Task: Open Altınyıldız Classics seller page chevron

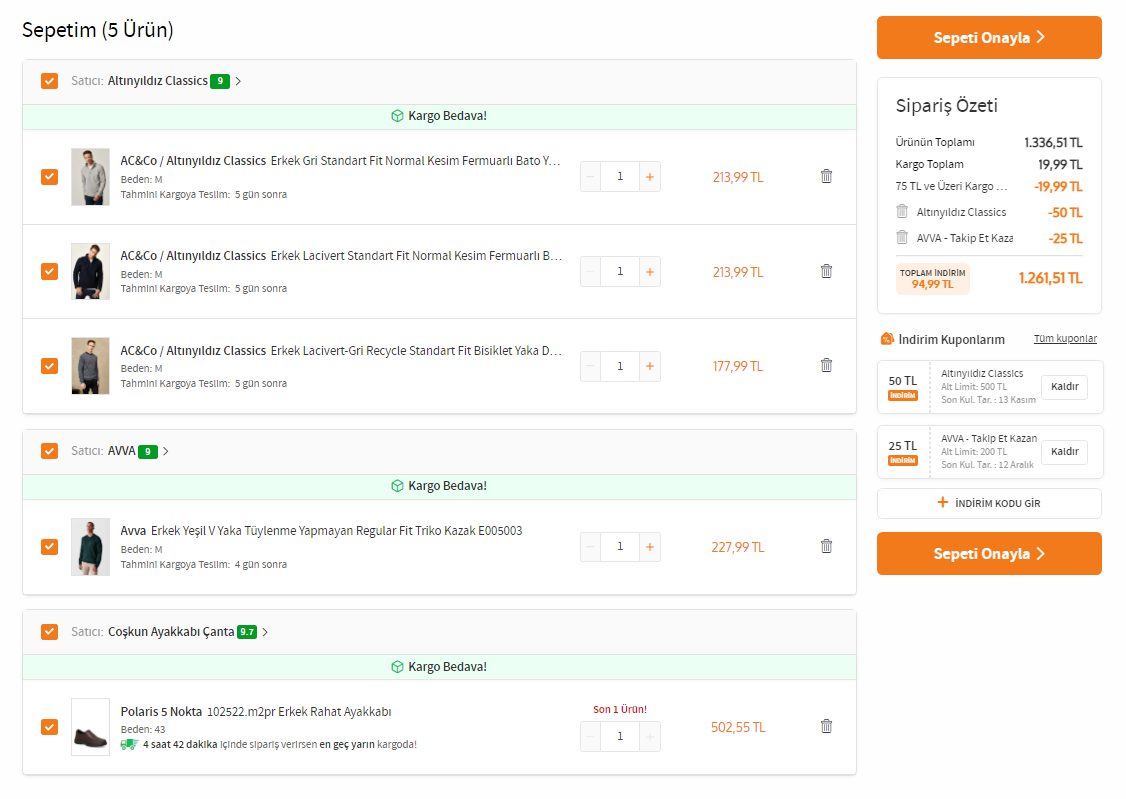Action: (238, 81)
